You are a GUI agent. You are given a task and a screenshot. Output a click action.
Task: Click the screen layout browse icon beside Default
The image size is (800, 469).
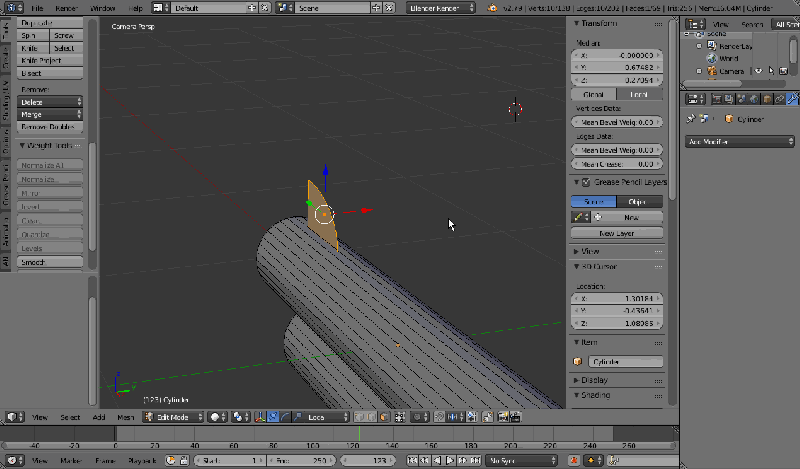pos(161,8)
